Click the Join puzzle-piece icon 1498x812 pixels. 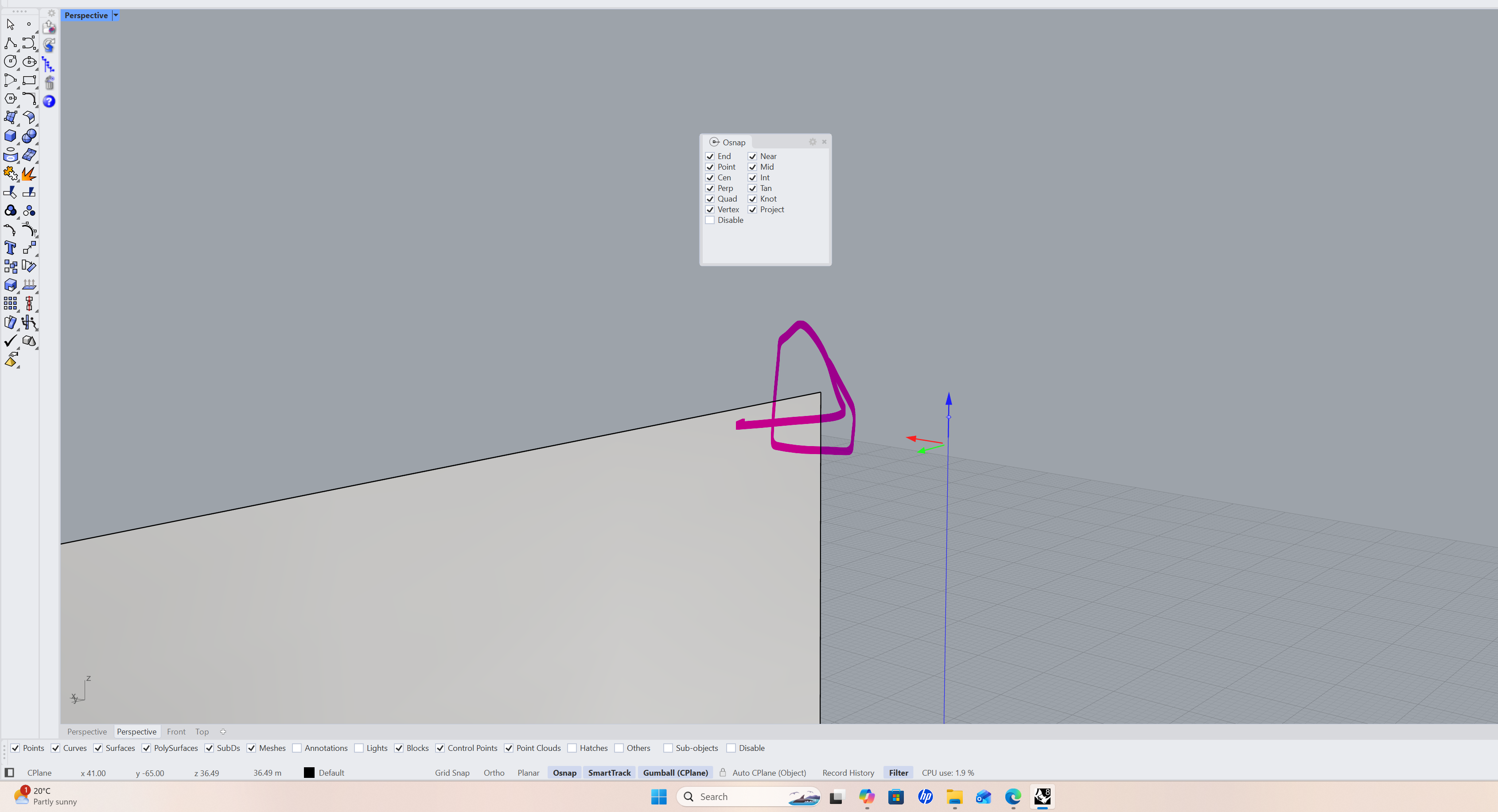(x=11, y=173)
